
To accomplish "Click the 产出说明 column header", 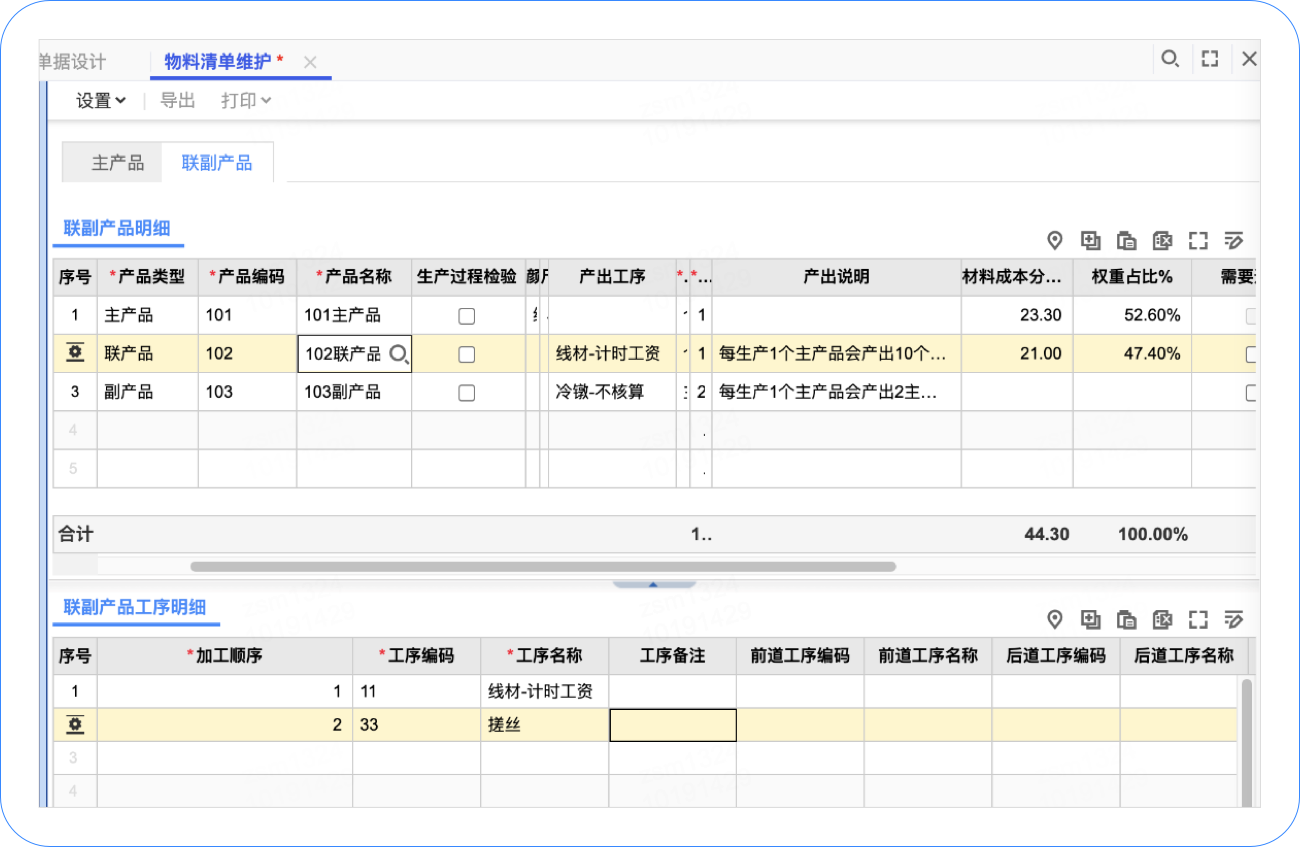I will coord(836,277).
